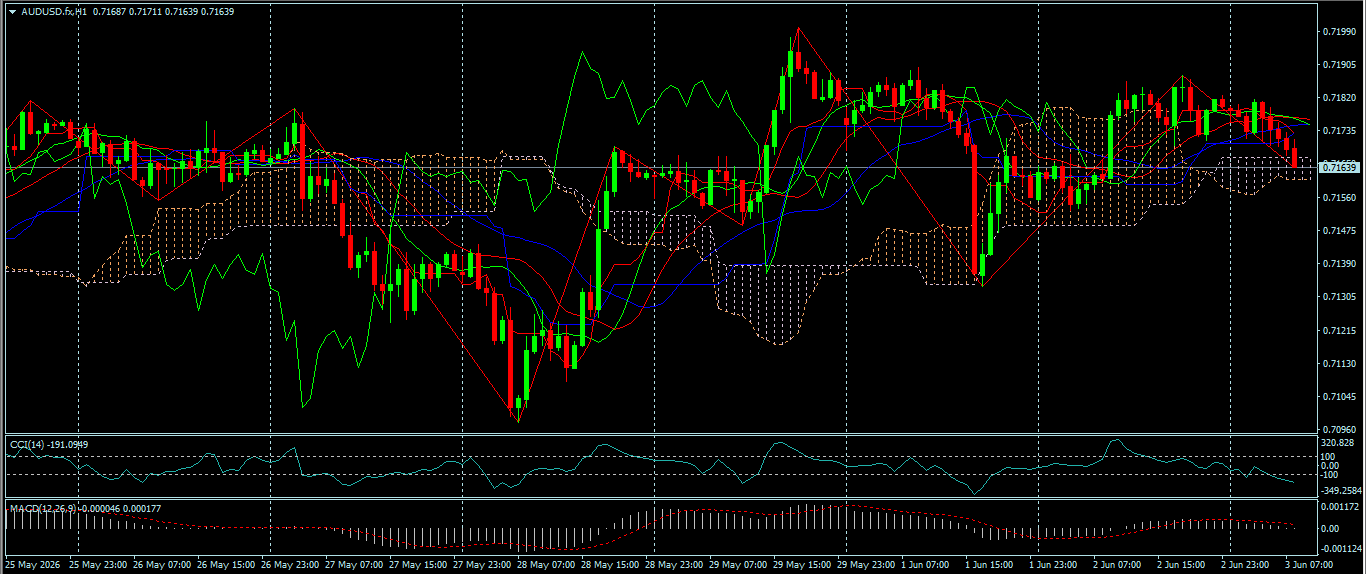
Task: Click CCI scale value 320.828
Action: (x=1338, y=443)
